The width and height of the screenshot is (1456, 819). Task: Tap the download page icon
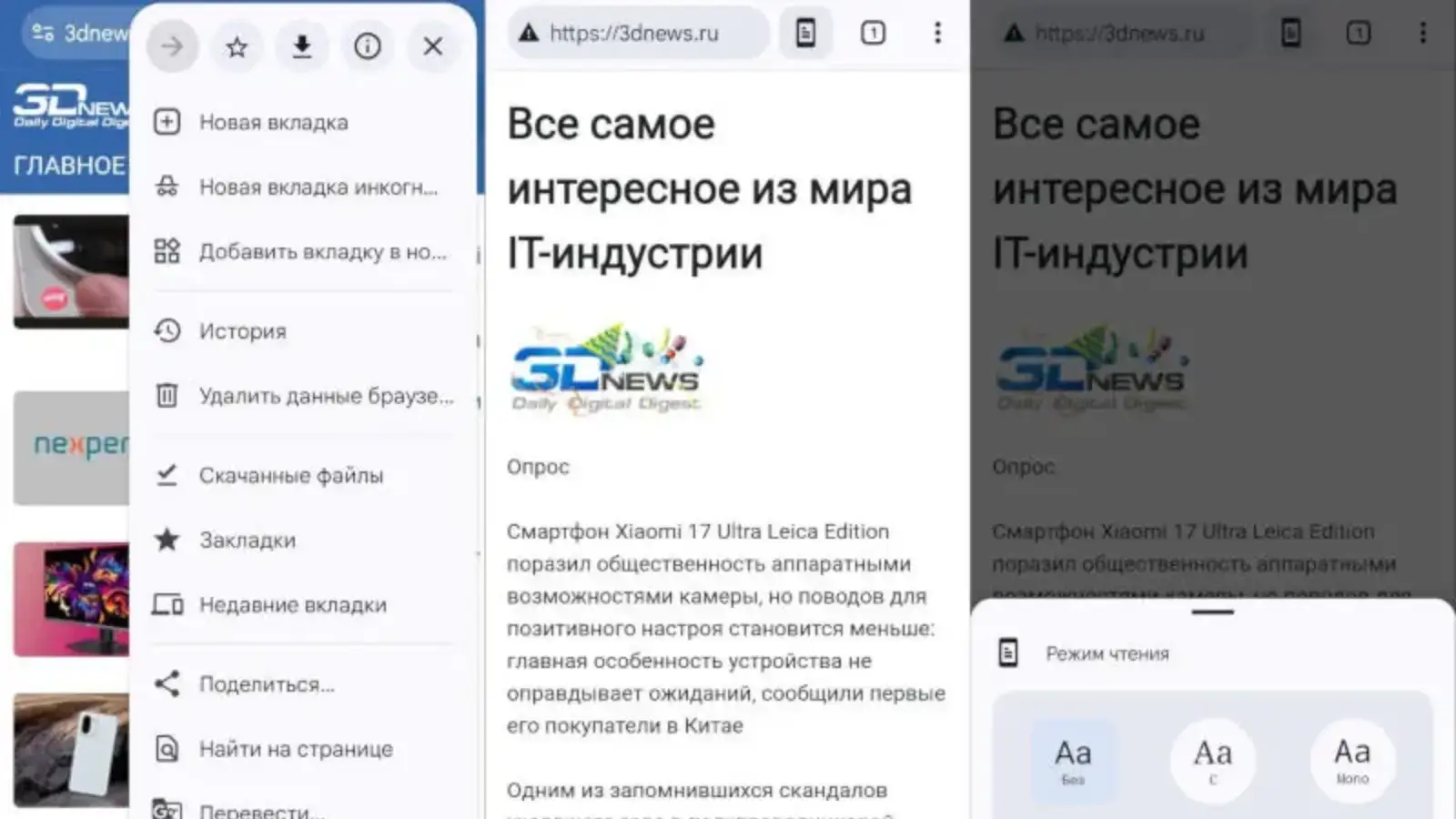[x=302, y=46]
